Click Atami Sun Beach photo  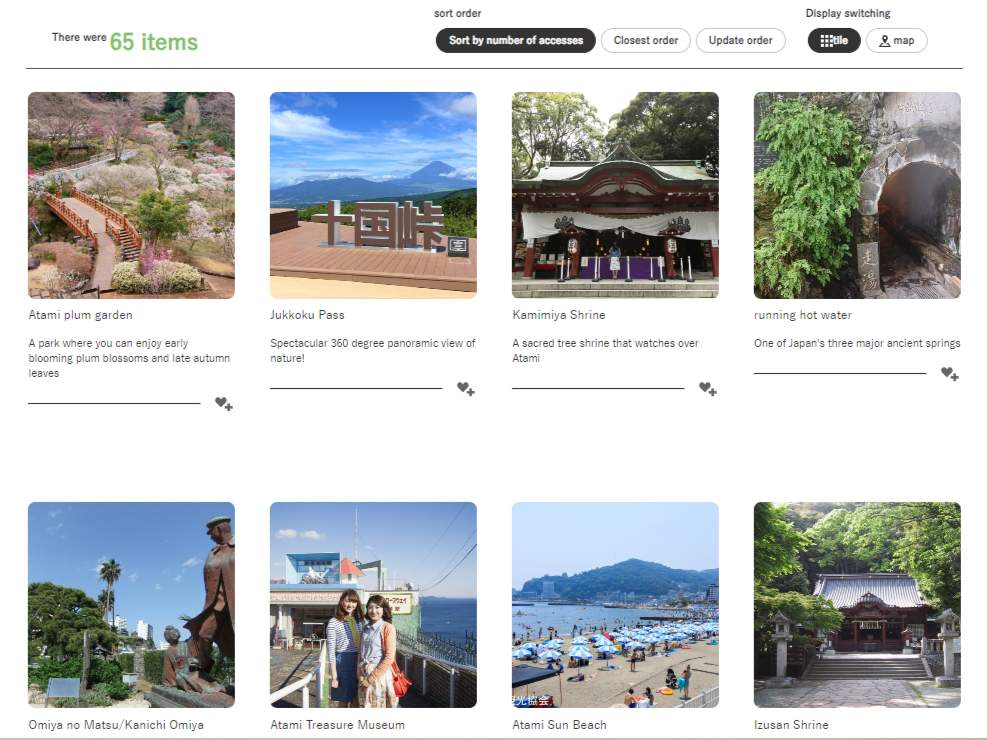click(615, 605)
